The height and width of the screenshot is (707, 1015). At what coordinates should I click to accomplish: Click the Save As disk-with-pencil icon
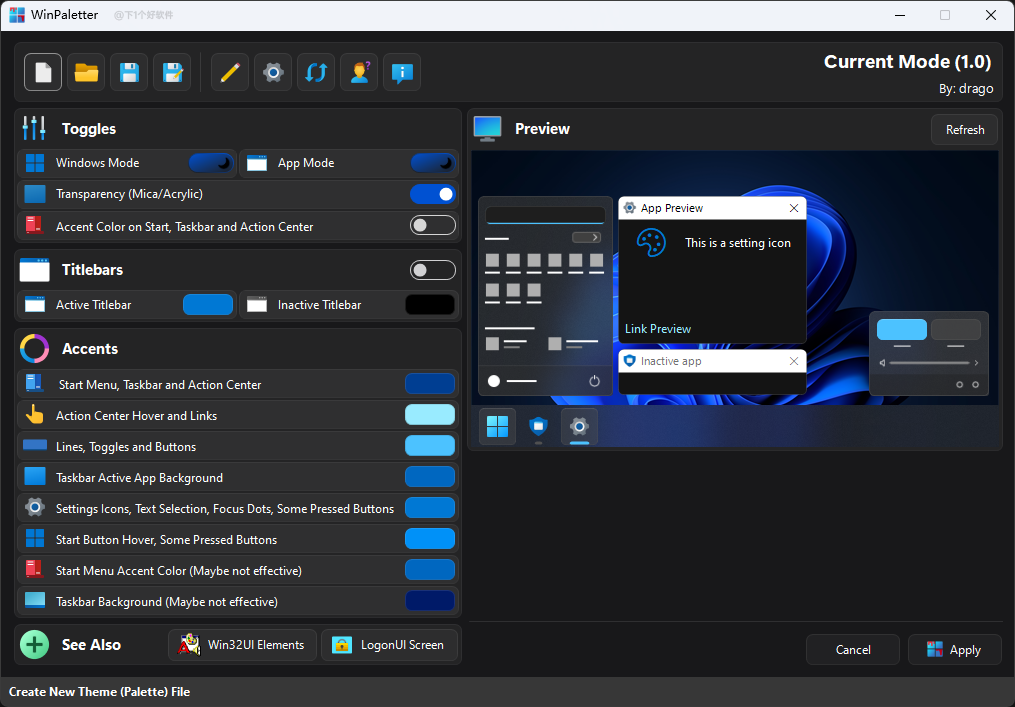[172, 72]
